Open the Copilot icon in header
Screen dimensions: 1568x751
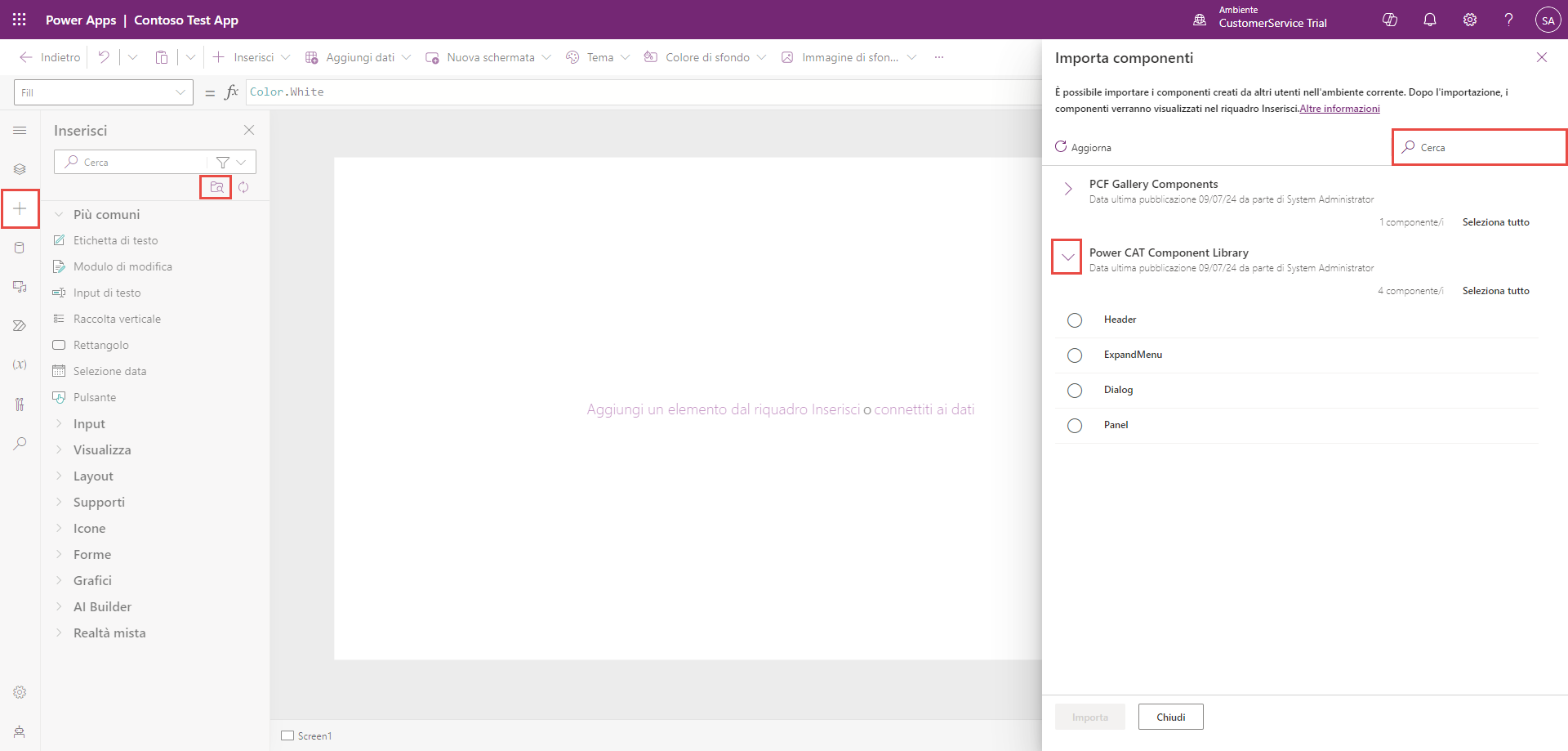(x=1389, y=20)
